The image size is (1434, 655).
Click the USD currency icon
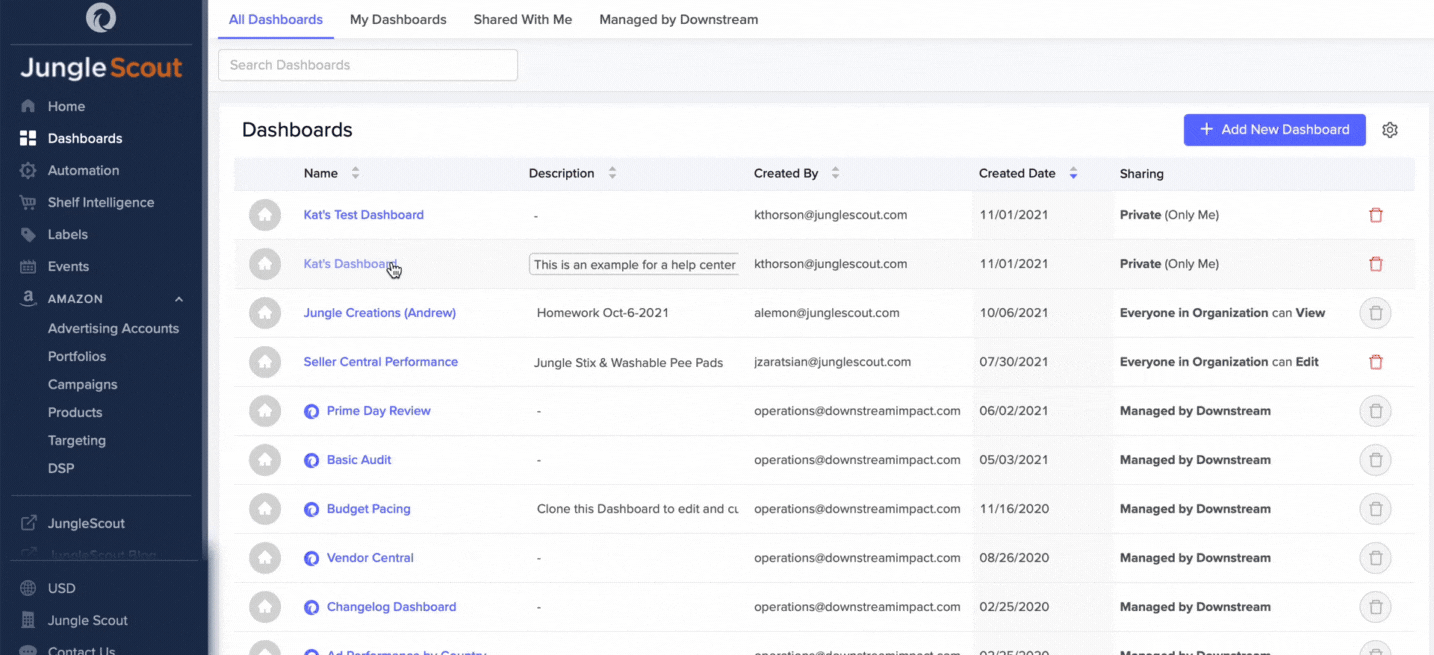[x=28, y=588]
